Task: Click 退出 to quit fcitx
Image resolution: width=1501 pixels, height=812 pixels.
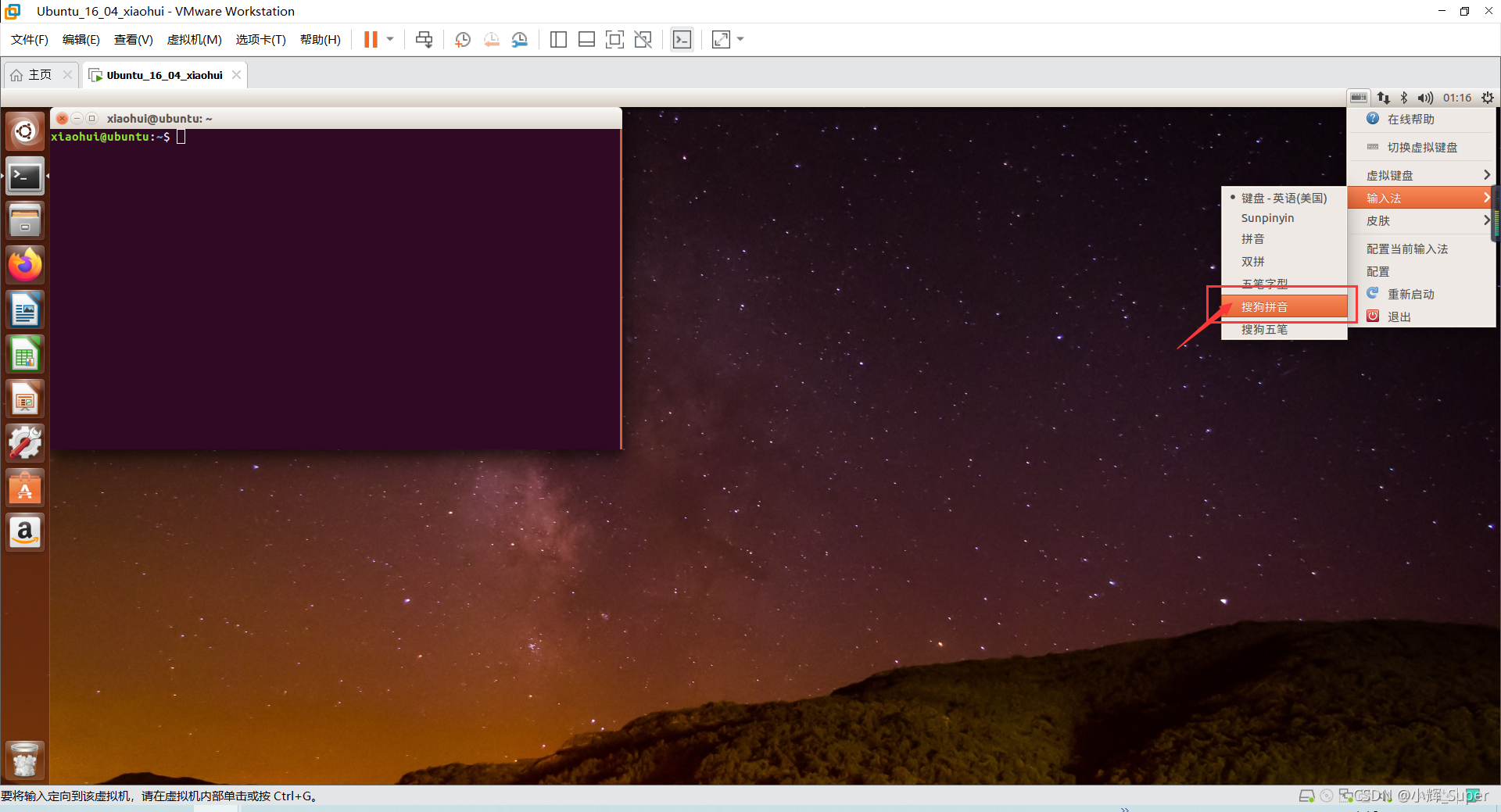Action: pyautogui.click(x=1421, y=317)
